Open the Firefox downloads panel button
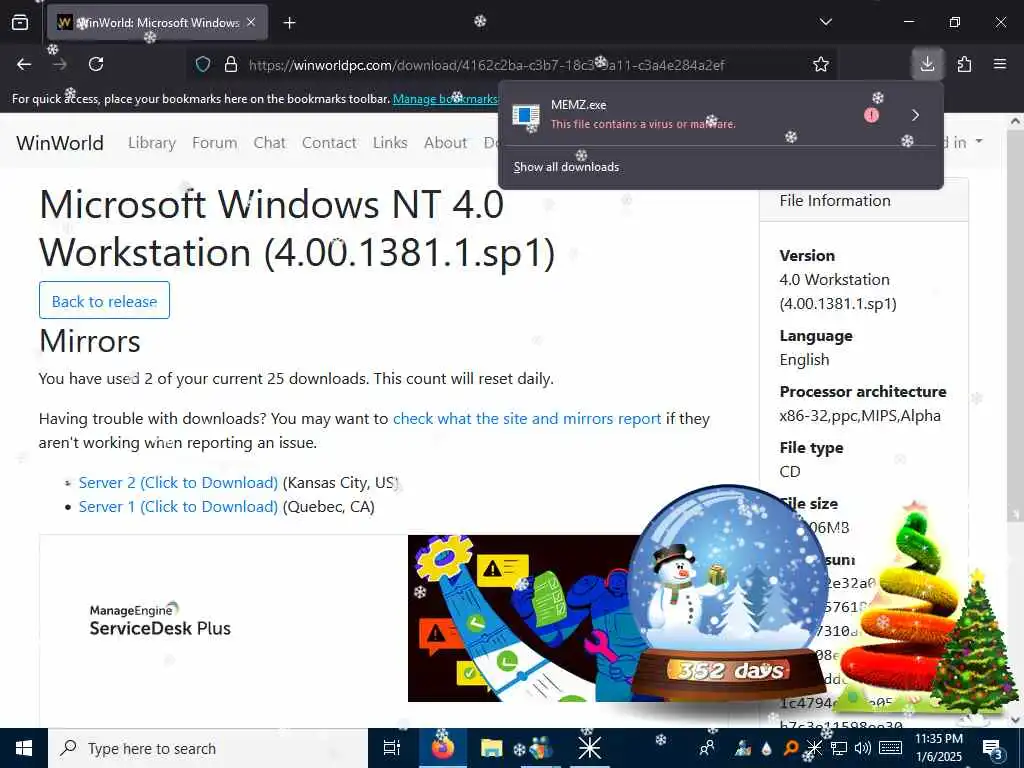This screenshot has height=768, width=1024. (927, 64)
